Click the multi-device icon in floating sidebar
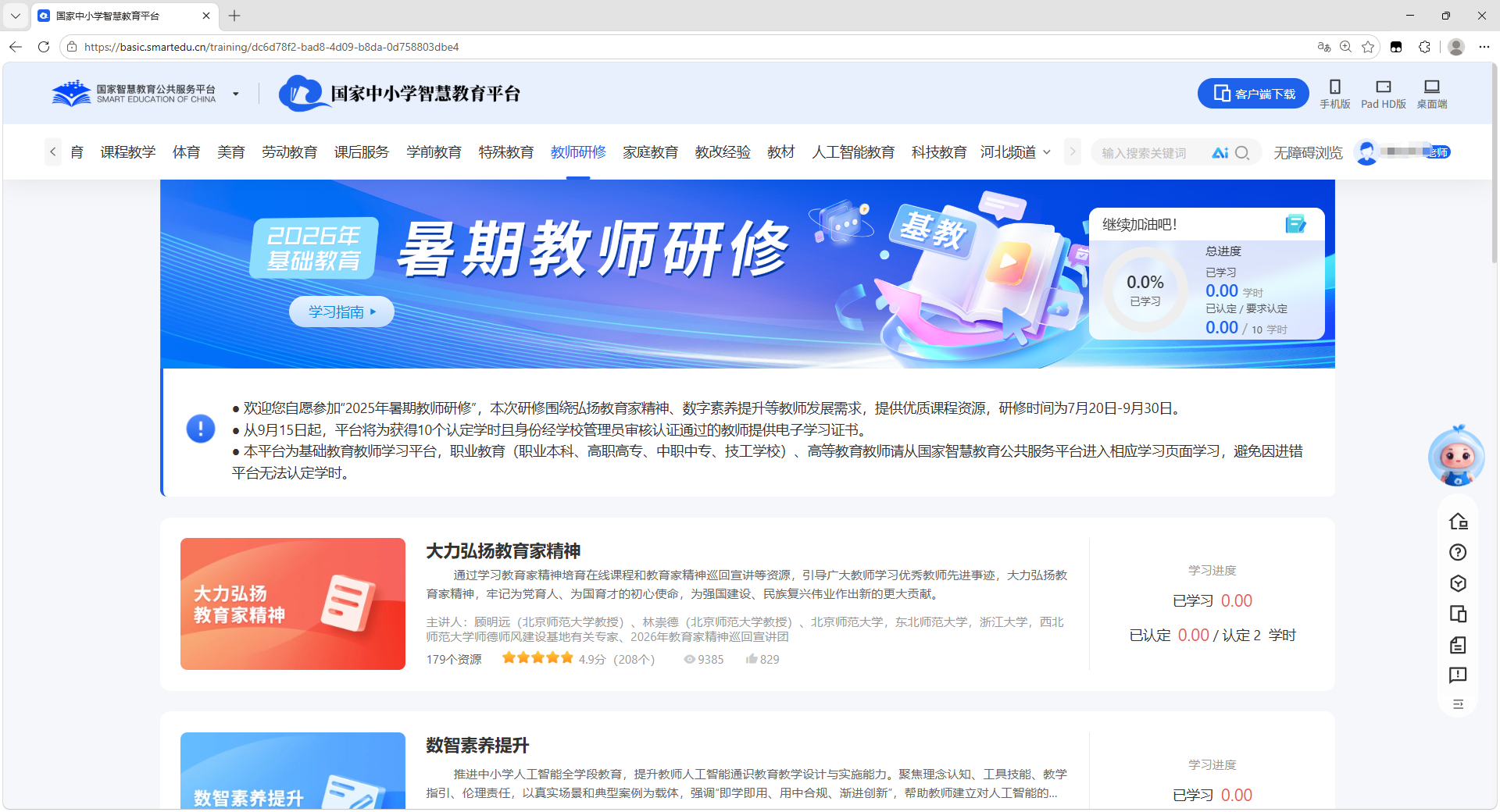Image resolution: width=1500 pixels, height=812 pixels. pos(1458,614)
